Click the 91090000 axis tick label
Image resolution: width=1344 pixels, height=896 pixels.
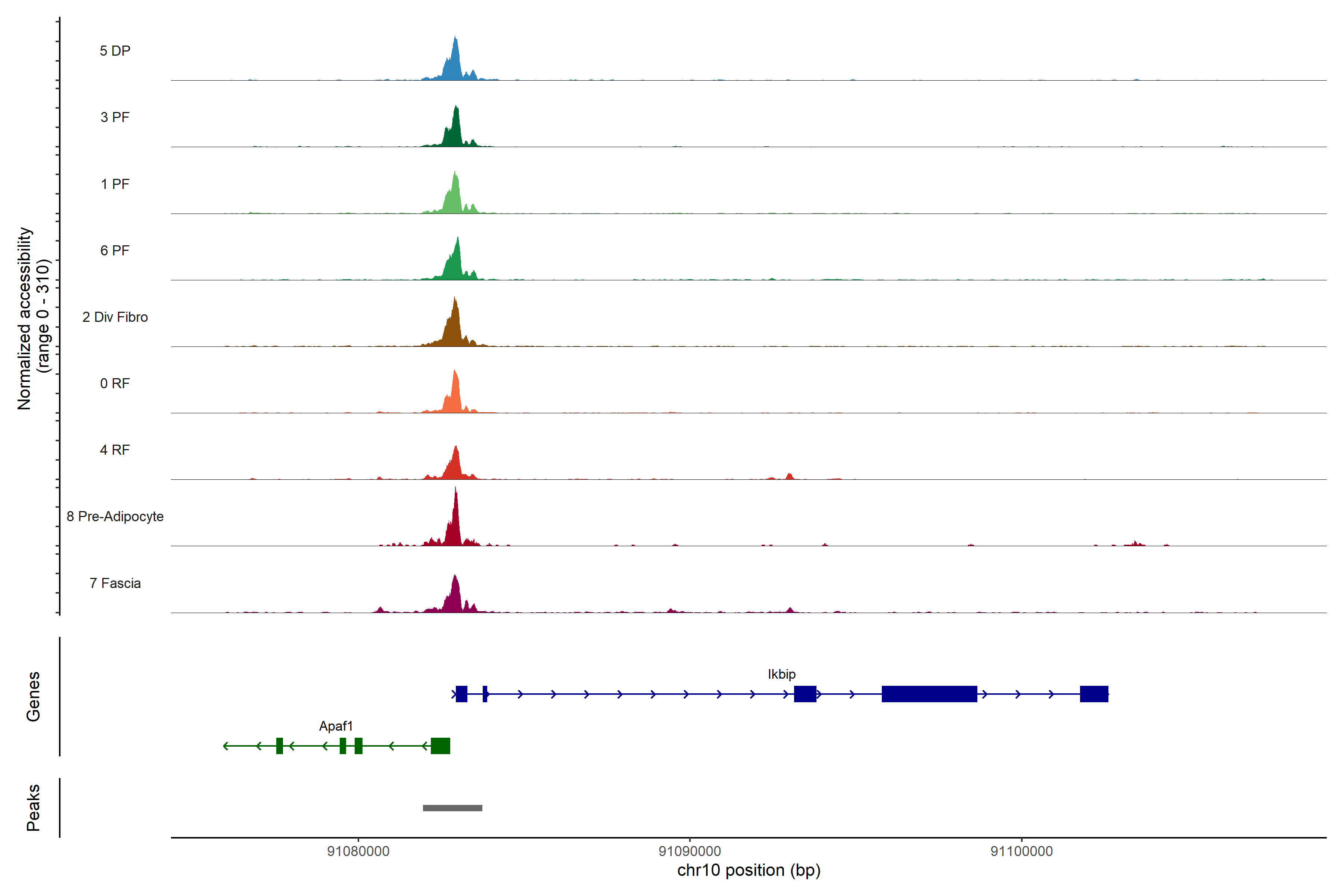click(690, 852)
